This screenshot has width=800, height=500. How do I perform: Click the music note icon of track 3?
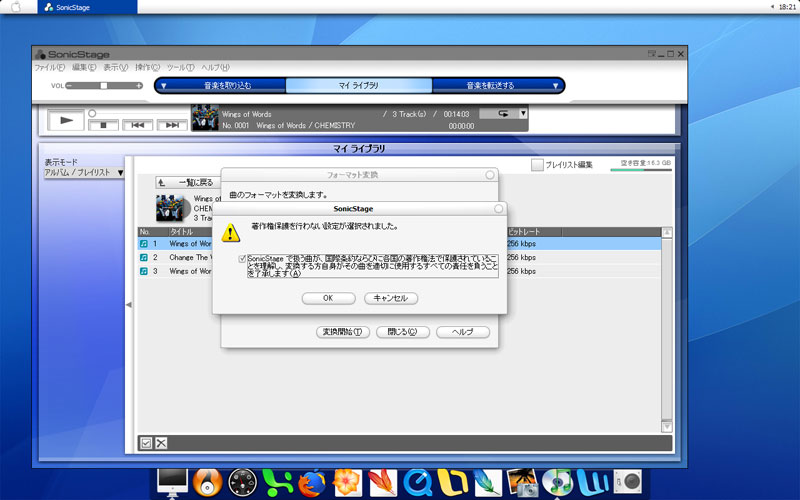click(x=144, y=271)
